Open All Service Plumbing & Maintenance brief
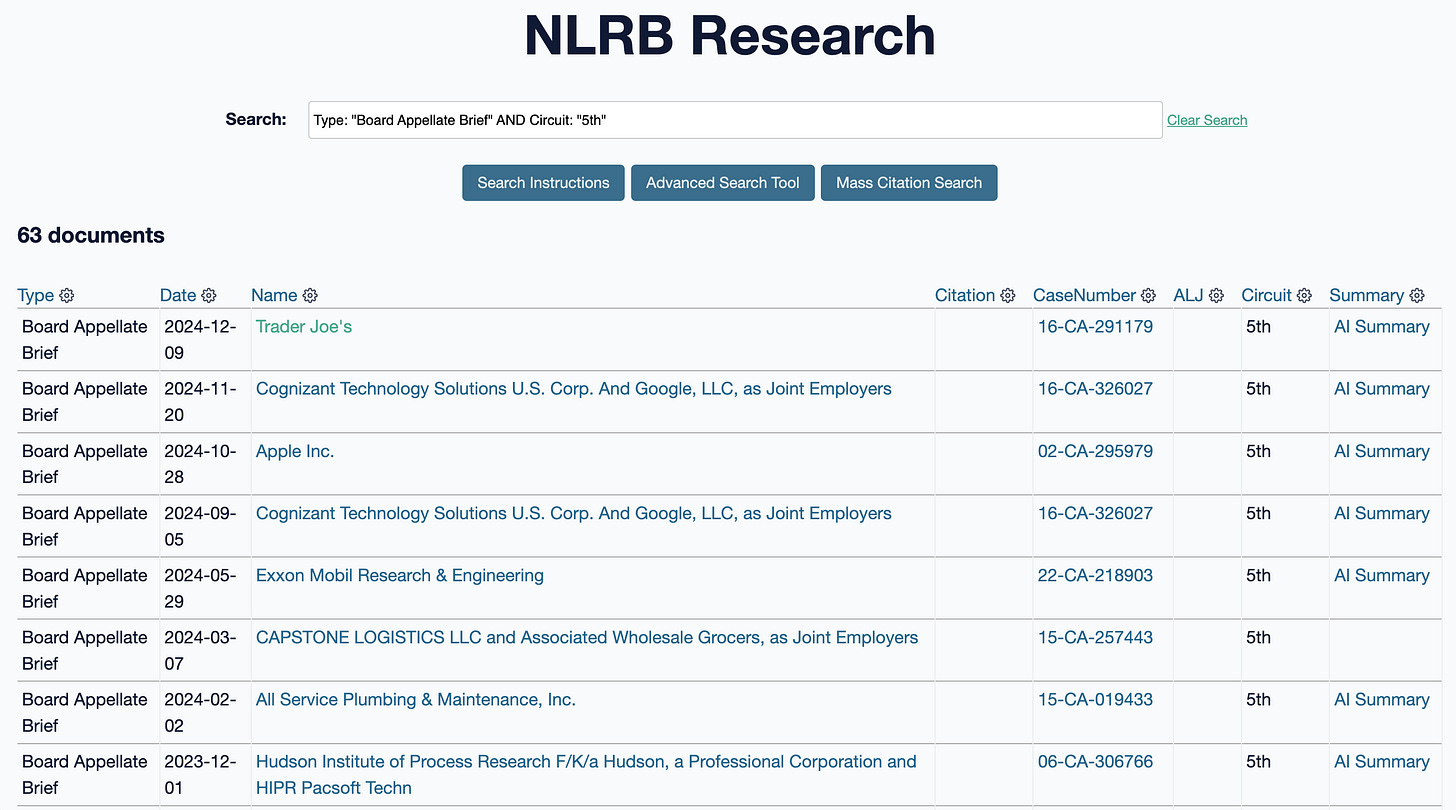The width and height of the screenshot is (1456, 810). tap(416, 699)
